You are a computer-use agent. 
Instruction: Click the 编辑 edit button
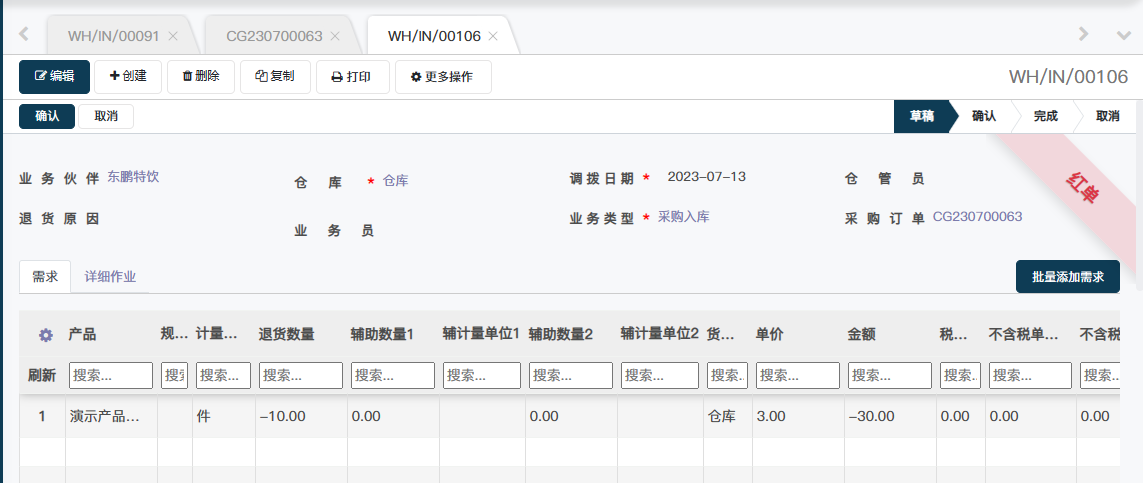pos(54,76)
